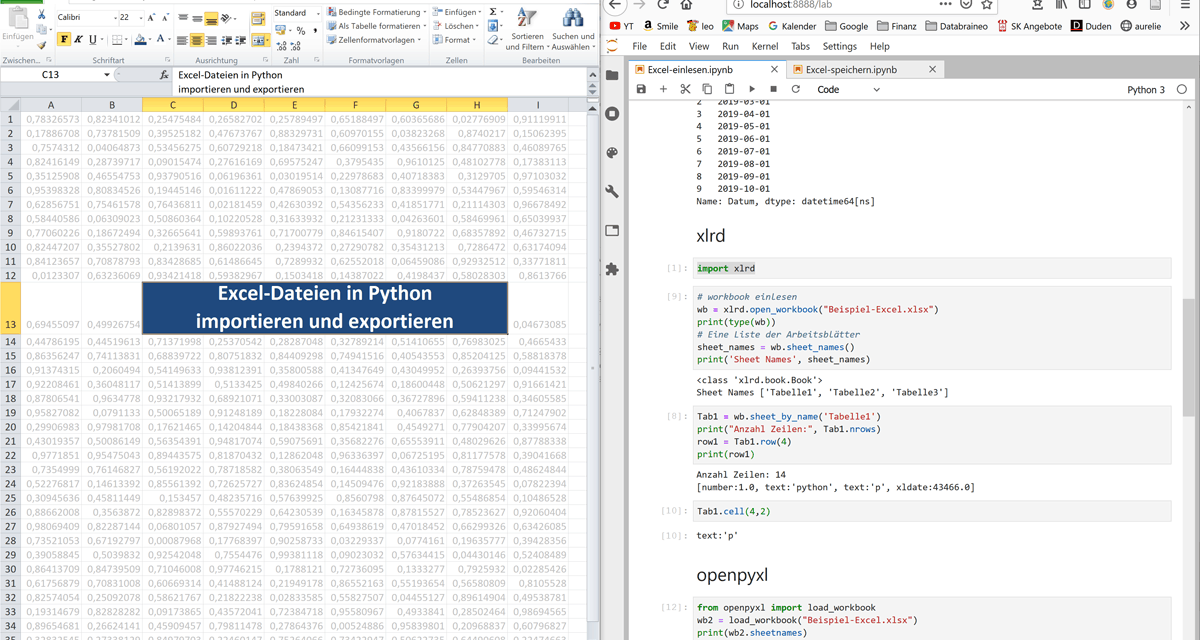Open the Kernel menu in JupyterLab
This screenshot has height=640, width=1200.
click(764, 46)
